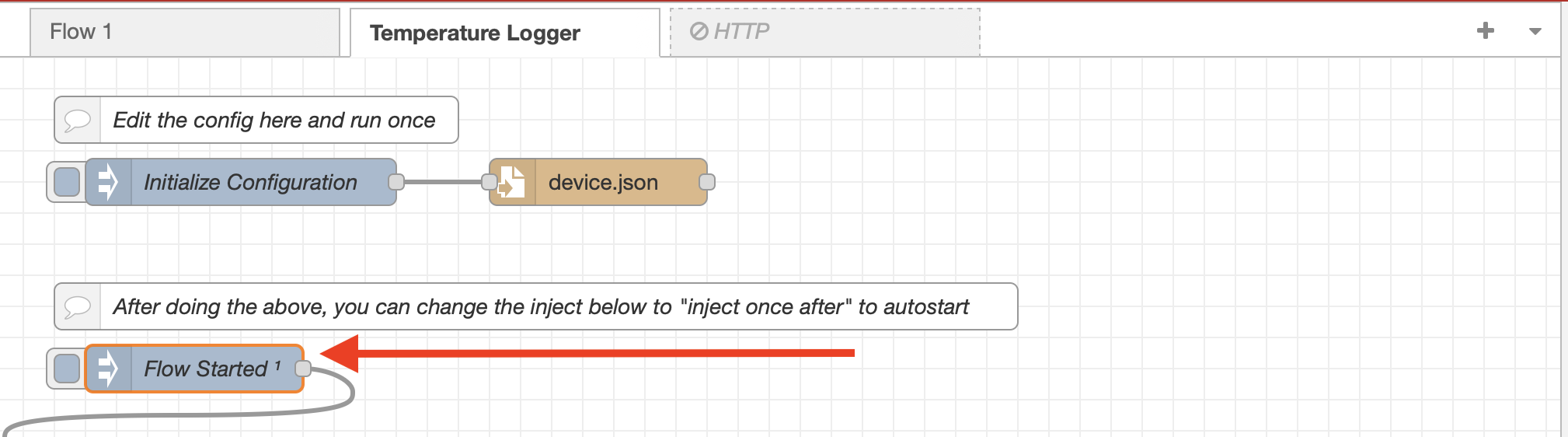This screenshot has width=1568, height=437.
Task: Open the flow list dropdown arrow
Action: [x=1535, y=32]
